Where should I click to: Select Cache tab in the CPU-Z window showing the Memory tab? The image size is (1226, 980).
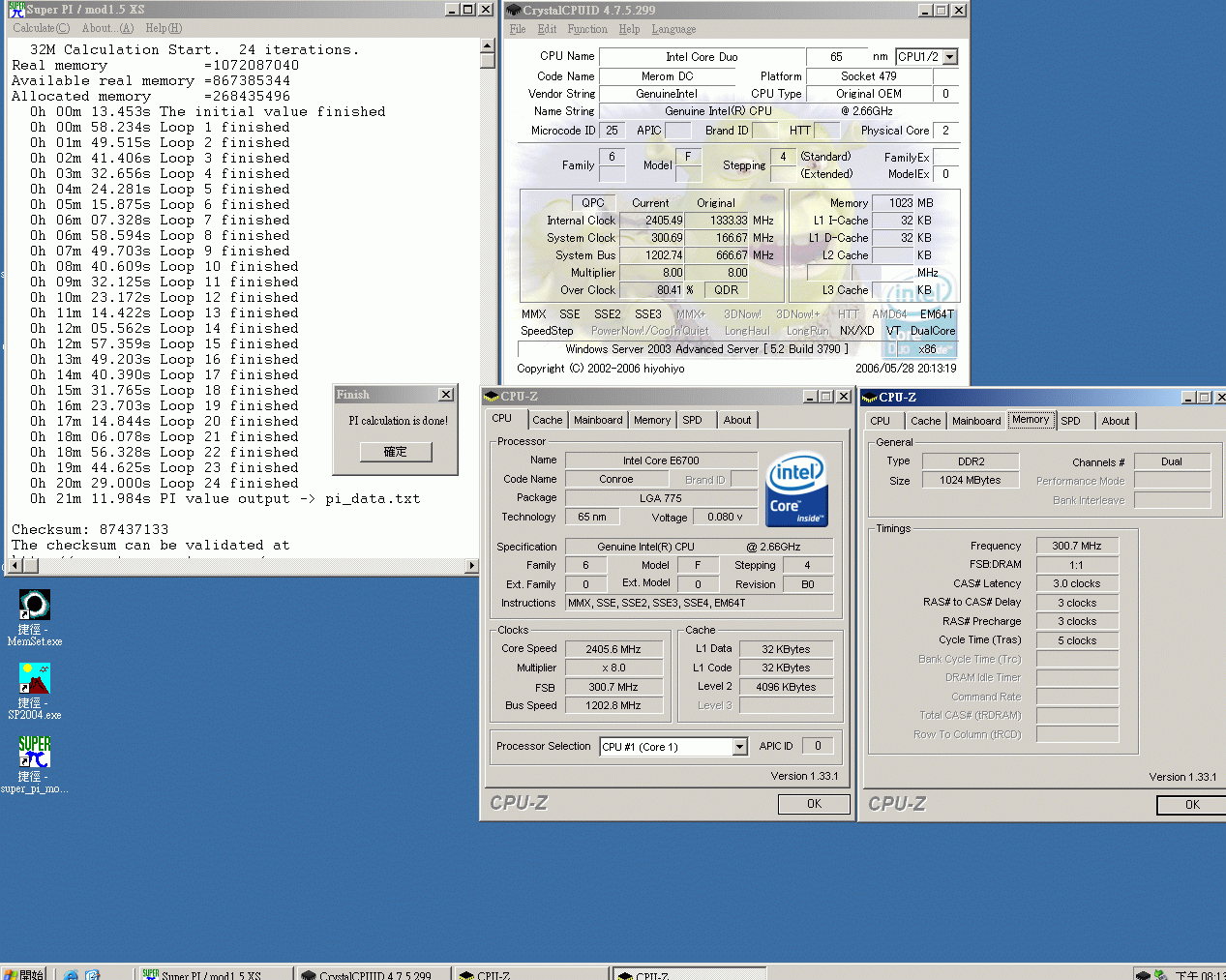(x=925, y=421)
